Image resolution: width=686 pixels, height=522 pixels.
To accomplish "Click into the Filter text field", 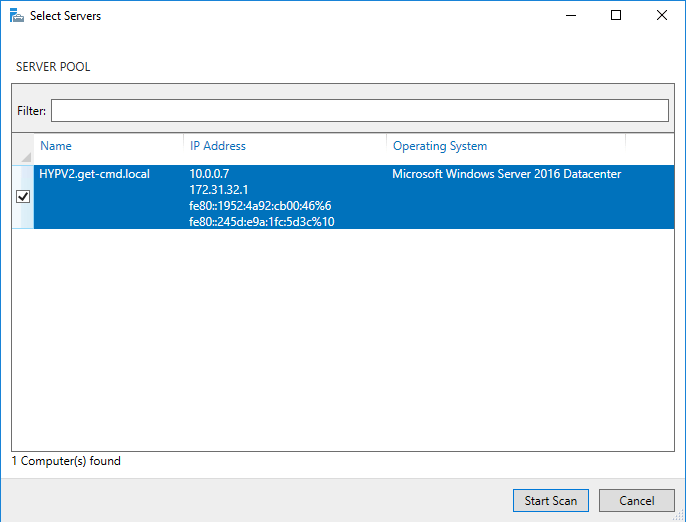I will (x=360, y=110).
